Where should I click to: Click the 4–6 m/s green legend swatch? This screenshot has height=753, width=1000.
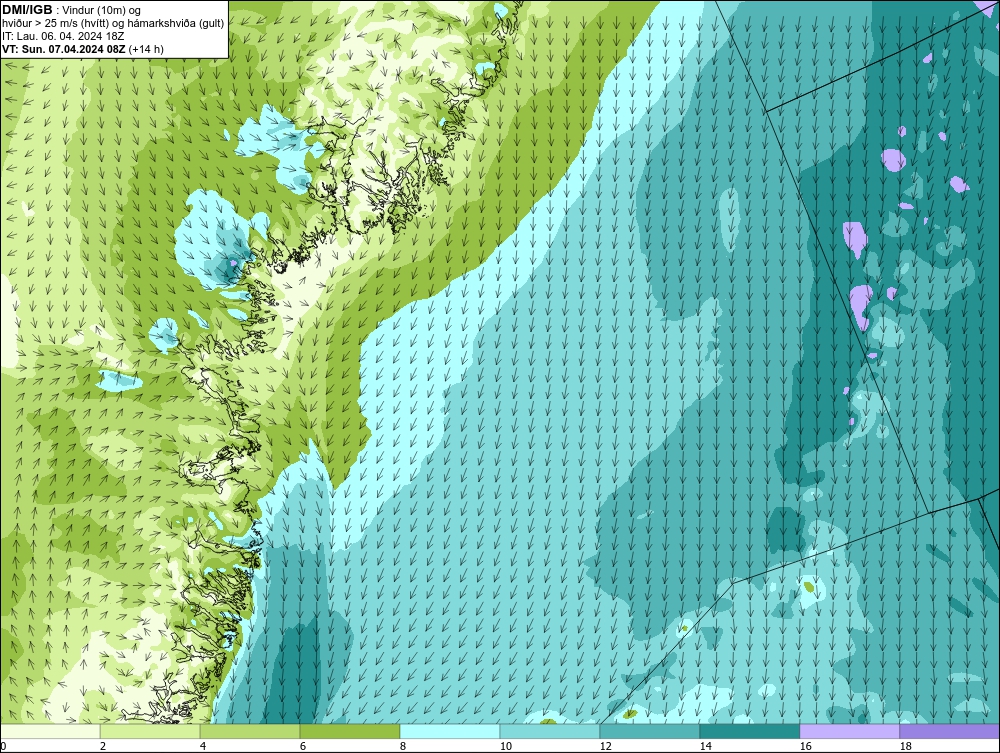coord(250,731)
